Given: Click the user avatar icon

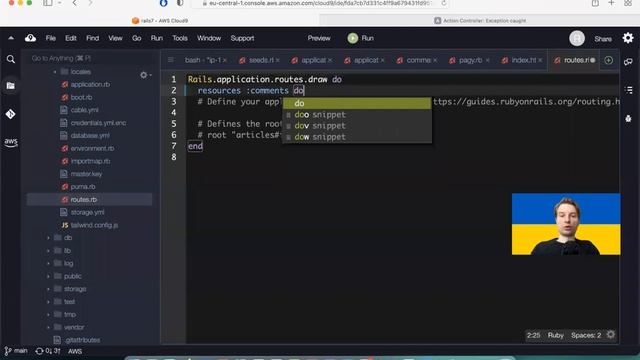Looking at the screenshot, I should pyautogui.click(x=577, y=38).
